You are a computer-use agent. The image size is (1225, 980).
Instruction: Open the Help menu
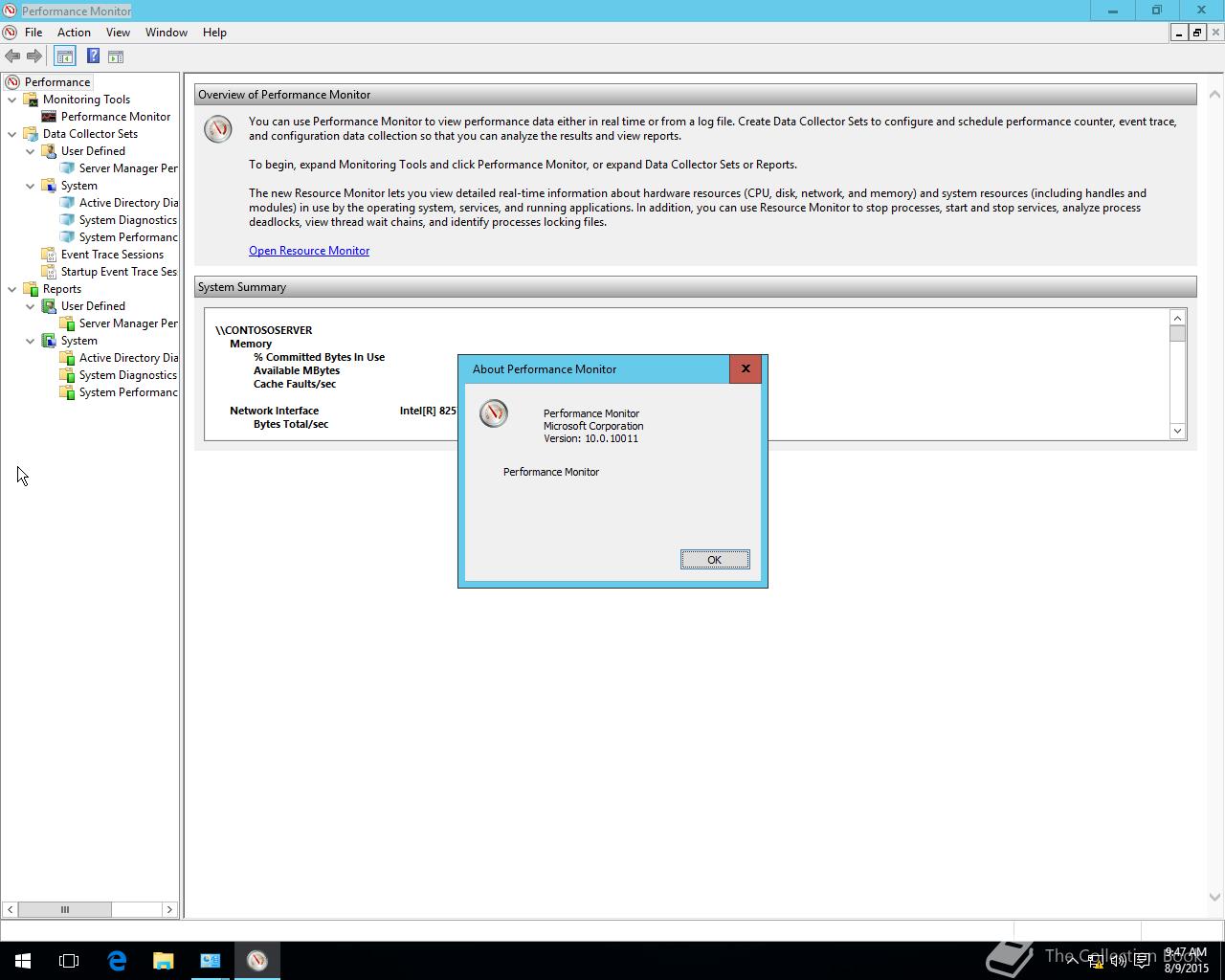[214, 33]
